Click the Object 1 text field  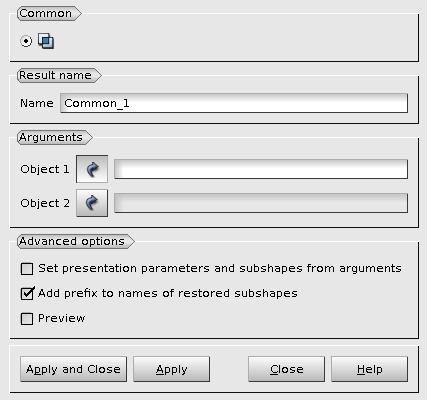(261, 169)
